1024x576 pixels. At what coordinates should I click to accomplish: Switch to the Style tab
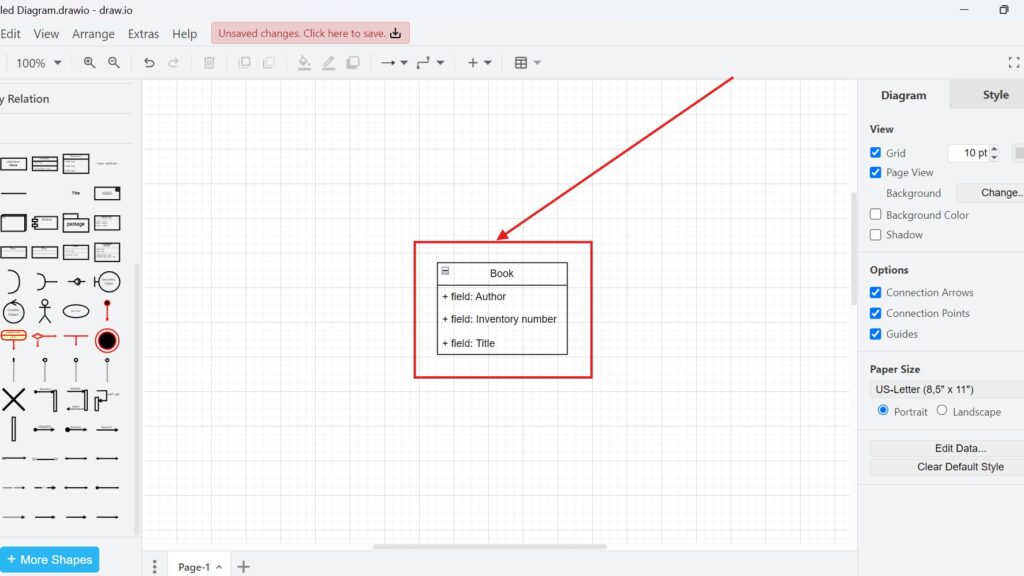tap(998, 94)
